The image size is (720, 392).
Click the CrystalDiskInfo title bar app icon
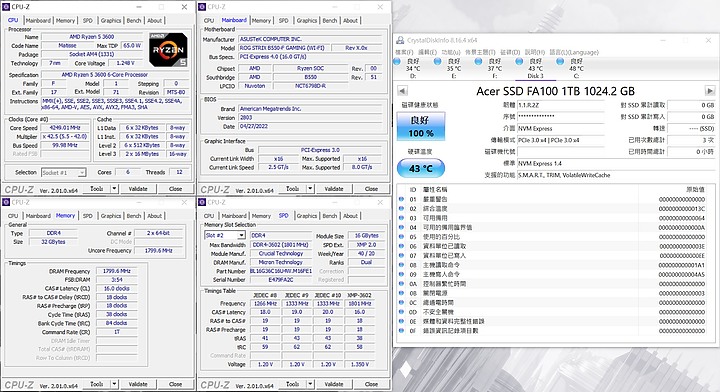(400, 40)
